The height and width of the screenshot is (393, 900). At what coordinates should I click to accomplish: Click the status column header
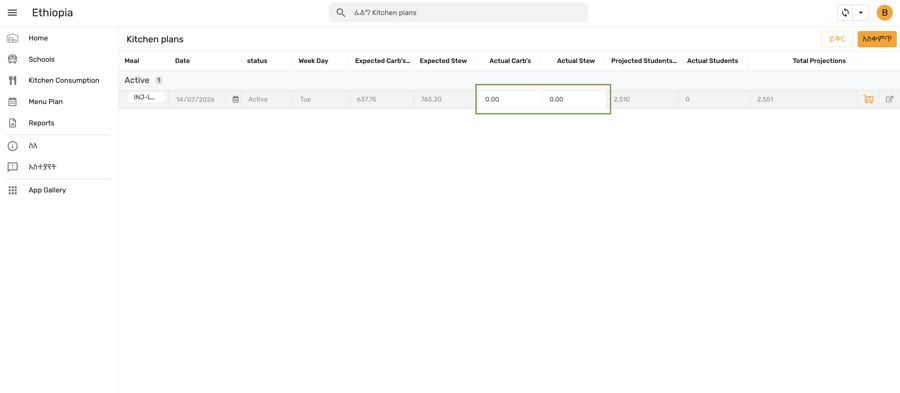[257, 61]
